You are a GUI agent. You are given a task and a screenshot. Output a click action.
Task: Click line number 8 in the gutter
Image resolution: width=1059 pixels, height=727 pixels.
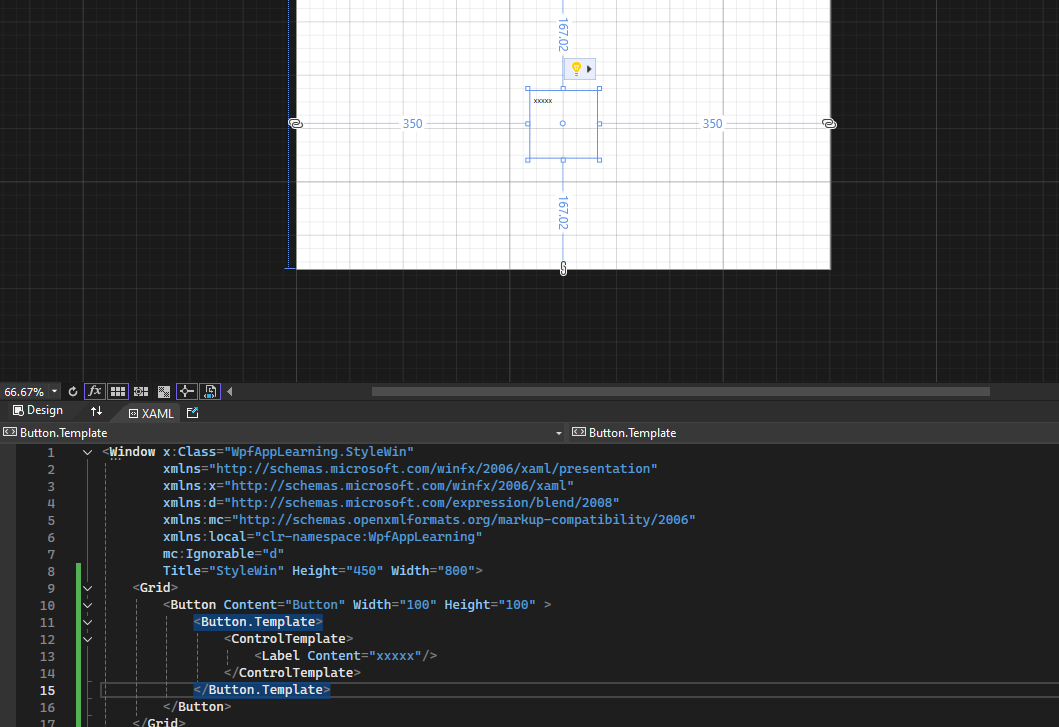pos(51,572)
